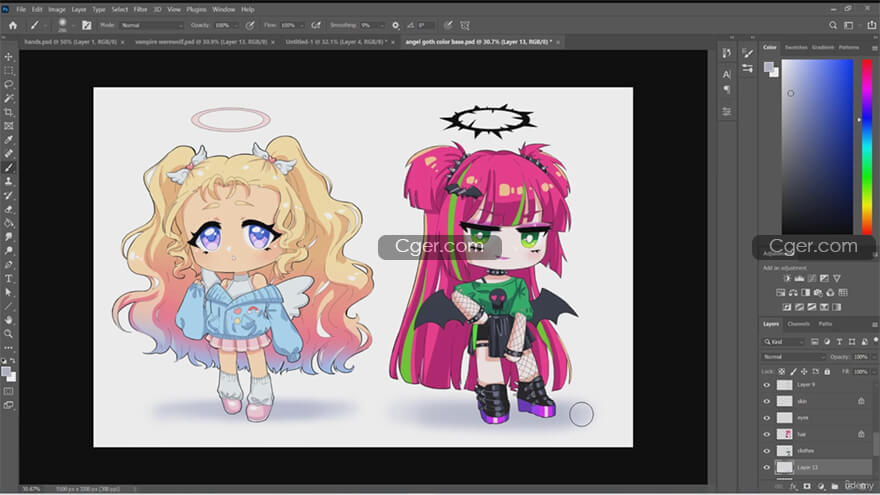Open Layers panel menu
The image size is (880, 495).
(x=874, y=324)
